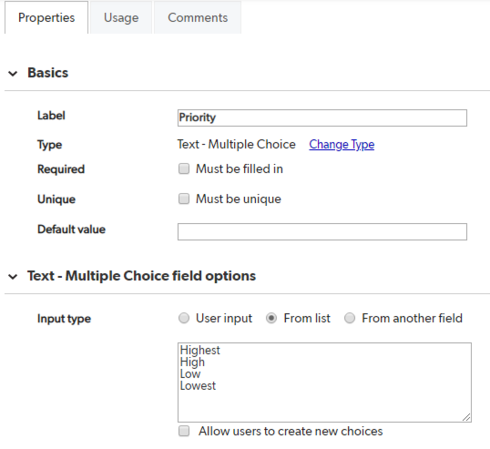Collapse Text - Multiple Choice field options chevron
The width and height of the screenshot is (490, 449).
click(x=13, y=277)
